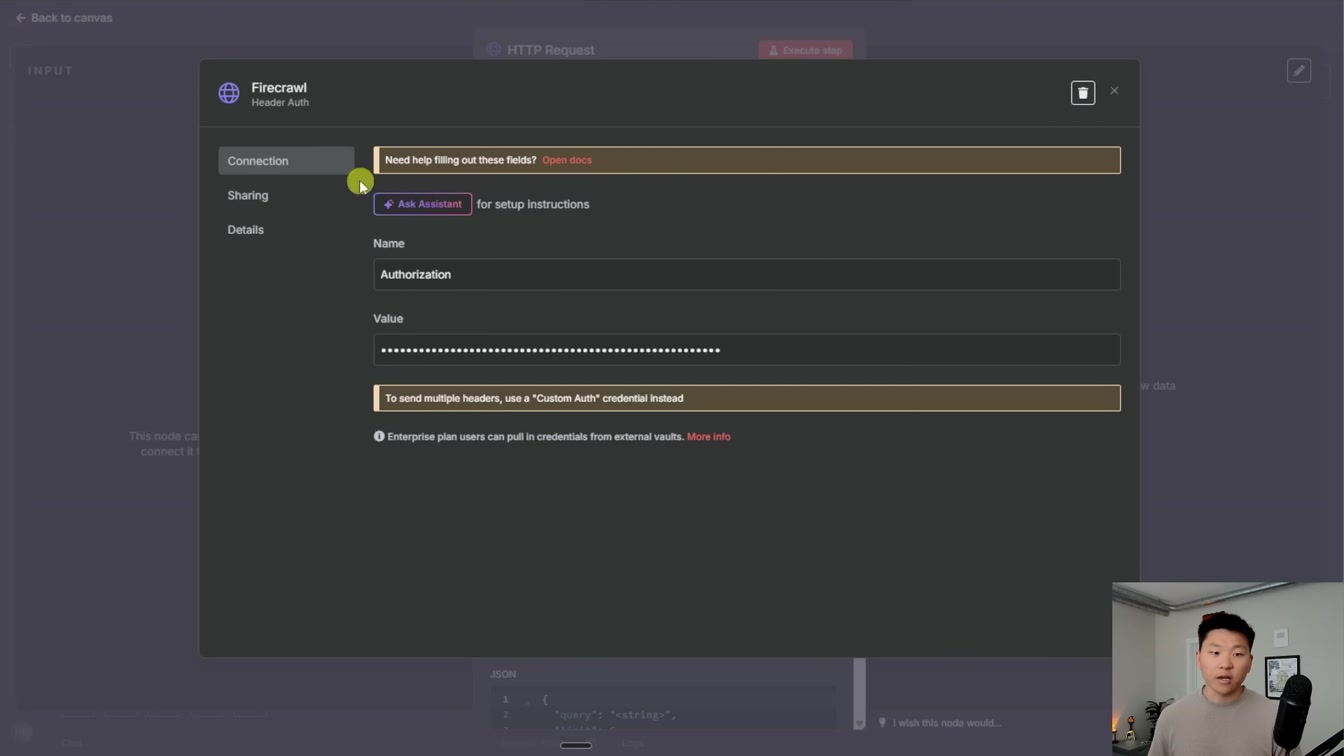
Task: Focus the Name field containing Authorization
Action: click(x=747, y=274)
